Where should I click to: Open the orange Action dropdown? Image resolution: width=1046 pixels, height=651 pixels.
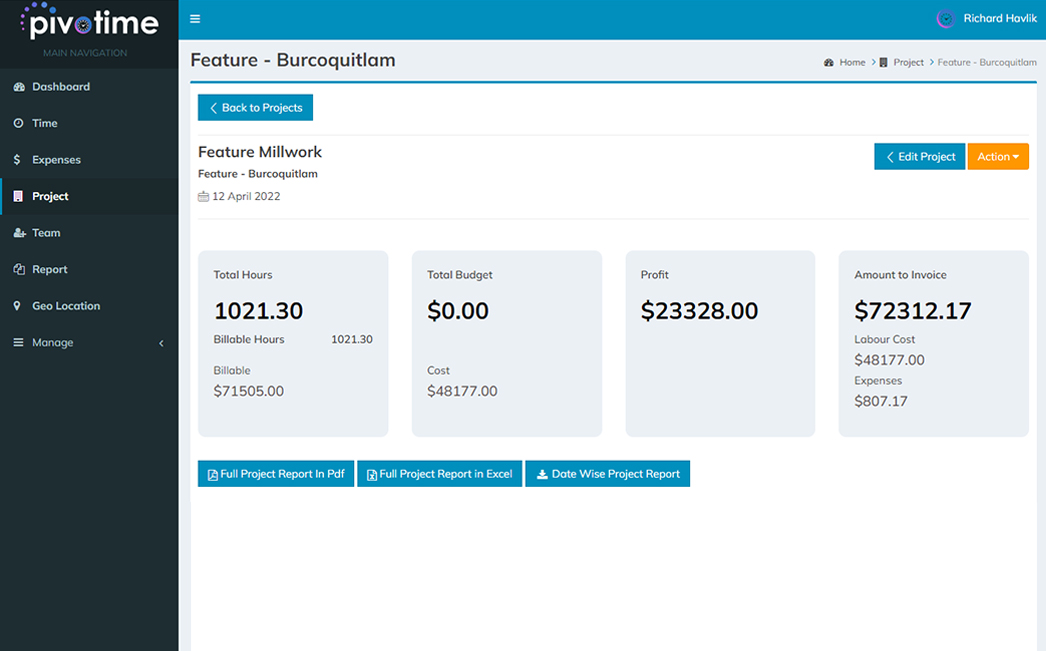pyautogui.click(x=997, y=157)
